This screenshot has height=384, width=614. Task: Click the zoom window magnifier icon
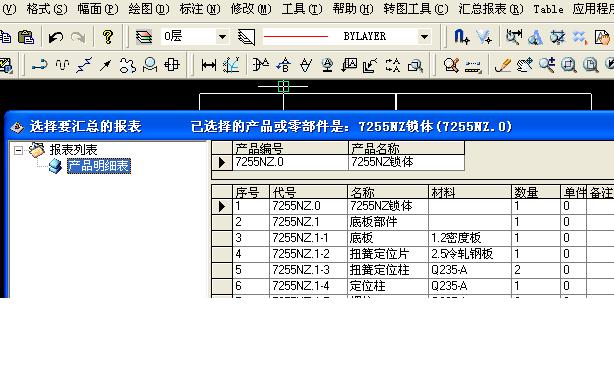pyautogui.click(x=568, y=65)
